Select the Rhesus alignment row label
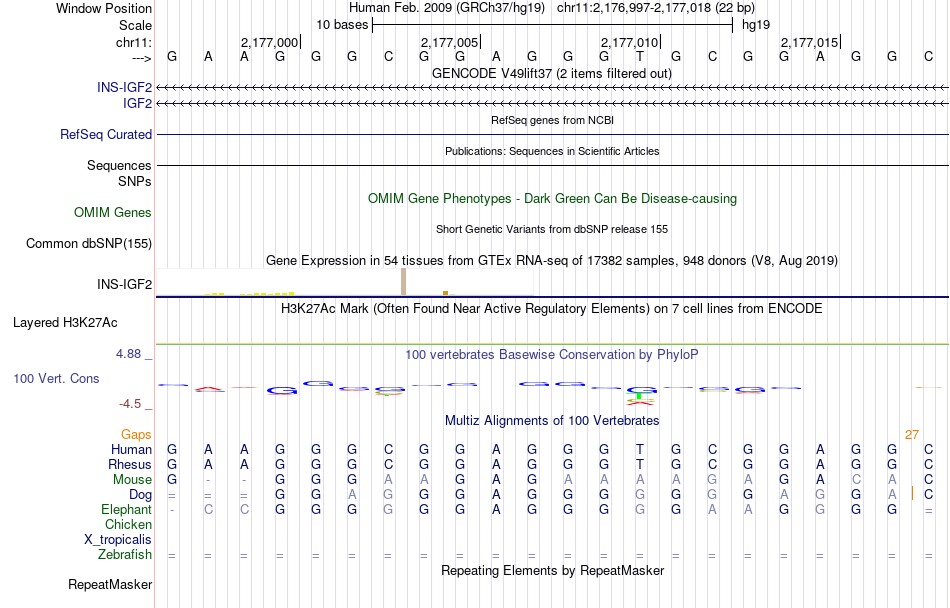Image resolution: width=950 pixels, height=608 pixels. [130, 464]
